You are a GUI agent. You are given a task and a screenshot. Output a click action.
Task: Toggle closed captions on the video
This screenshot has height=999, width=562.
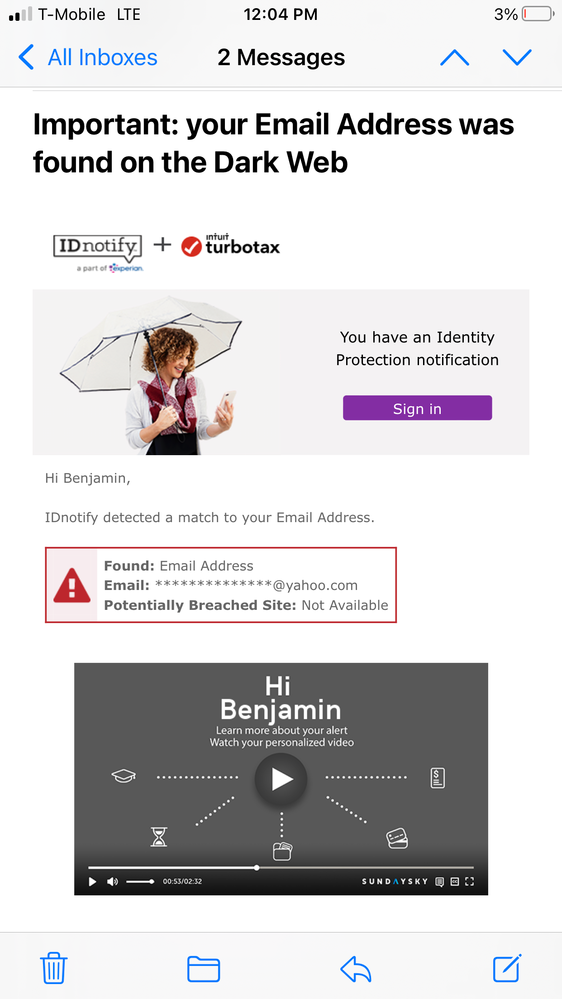455,882
